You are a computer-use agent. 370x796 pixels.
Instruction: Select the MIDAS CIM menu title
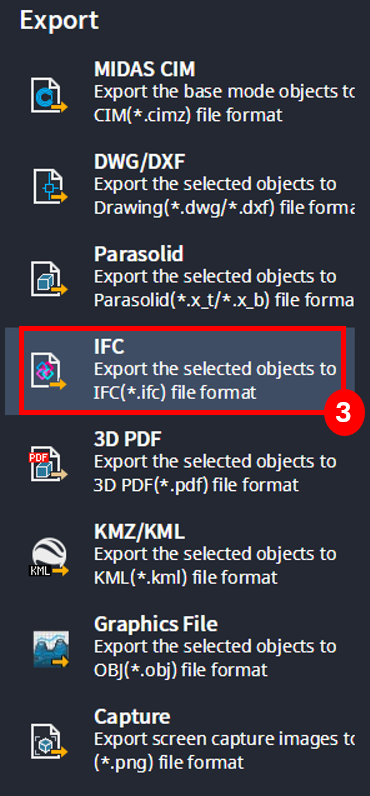(144, 69)
